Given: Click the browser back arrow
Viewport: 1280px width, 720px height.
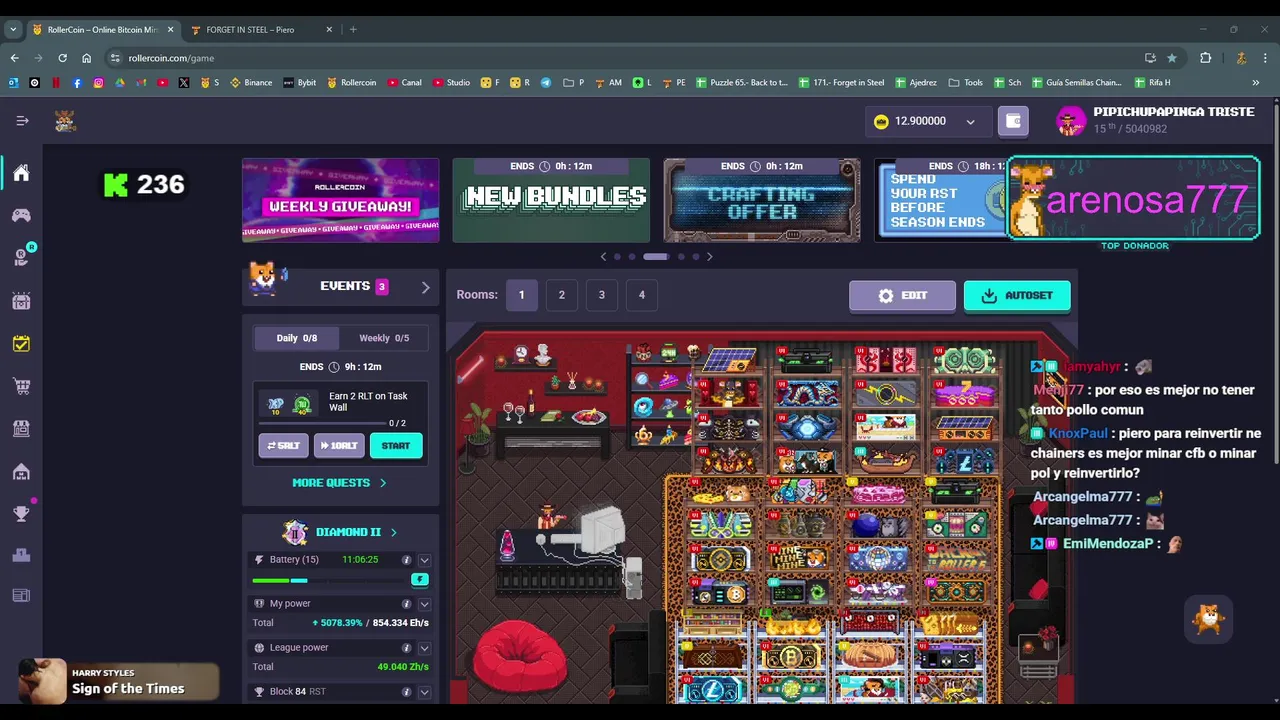Looking at the screenshot, I should [15, 58].
